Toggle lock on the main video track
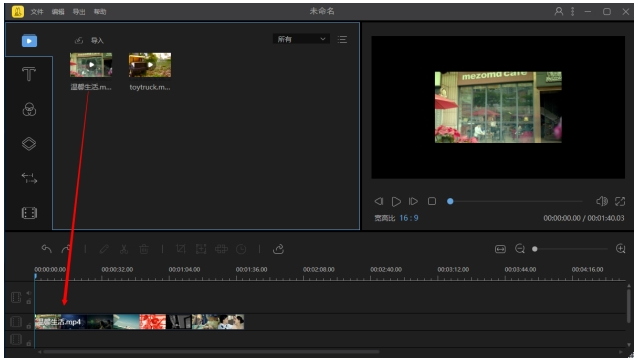 [28, 326]
